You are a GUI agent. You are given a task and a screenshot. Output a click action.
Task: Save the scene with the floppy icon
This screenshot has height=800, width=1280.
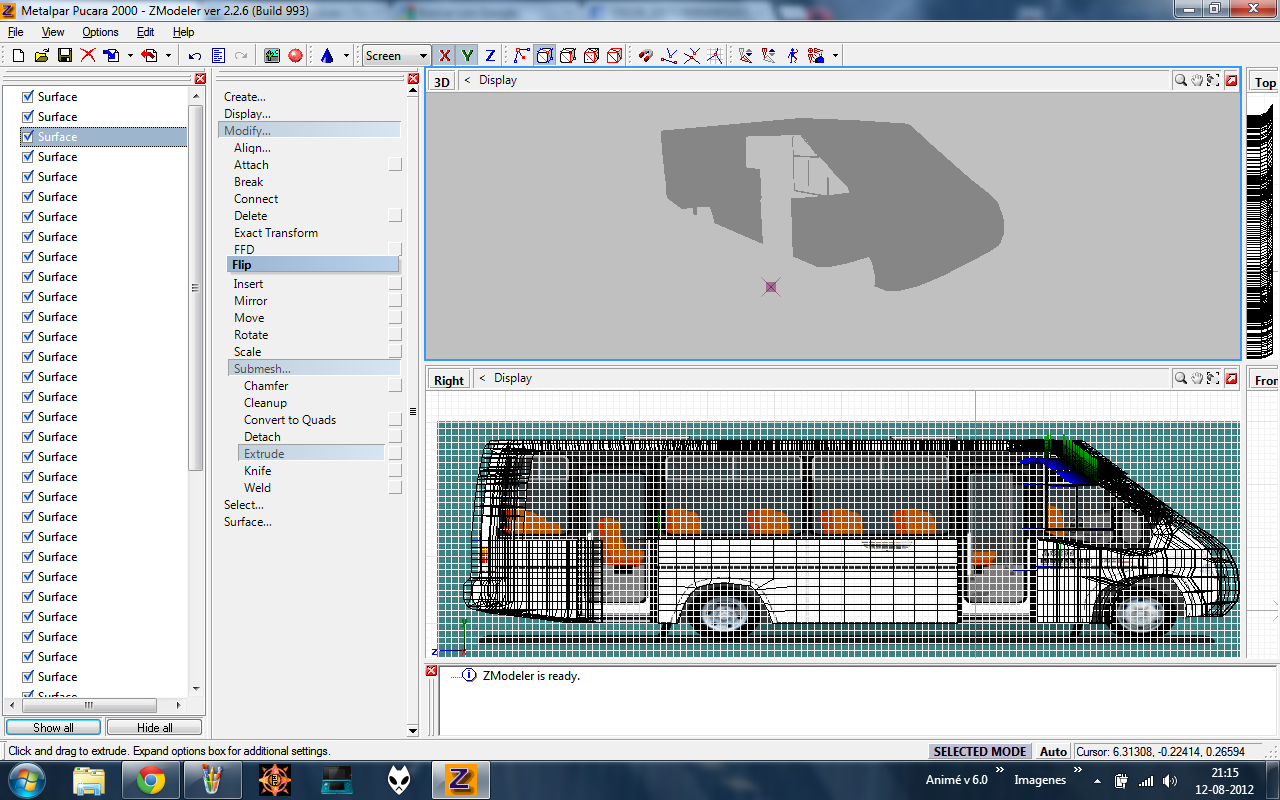click(65, 56)
